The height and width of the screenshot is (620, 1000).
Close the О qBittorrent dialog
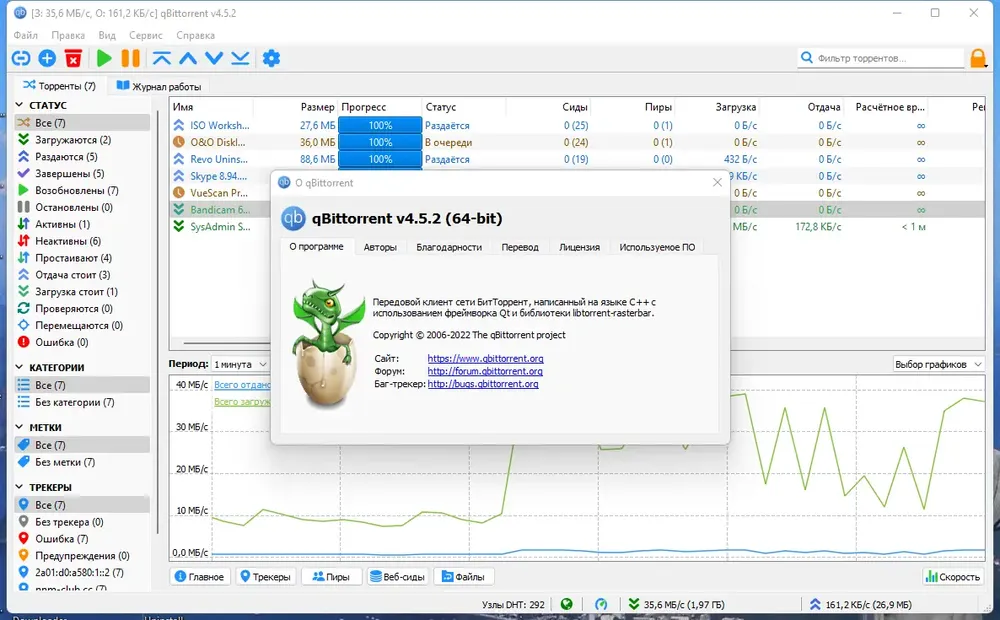point(717,182)
